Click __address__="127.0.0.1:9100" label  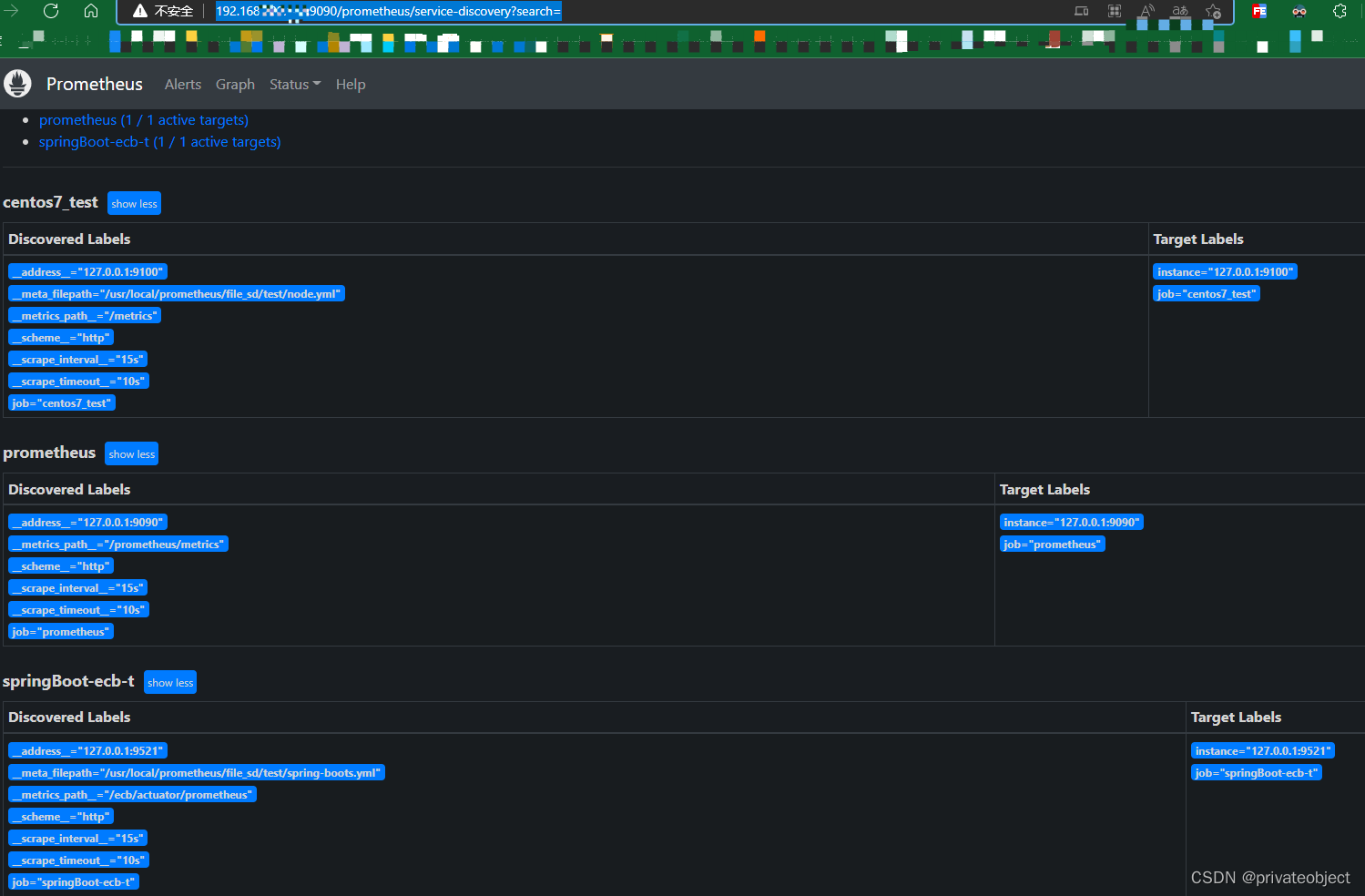click(x=87, y=271)
